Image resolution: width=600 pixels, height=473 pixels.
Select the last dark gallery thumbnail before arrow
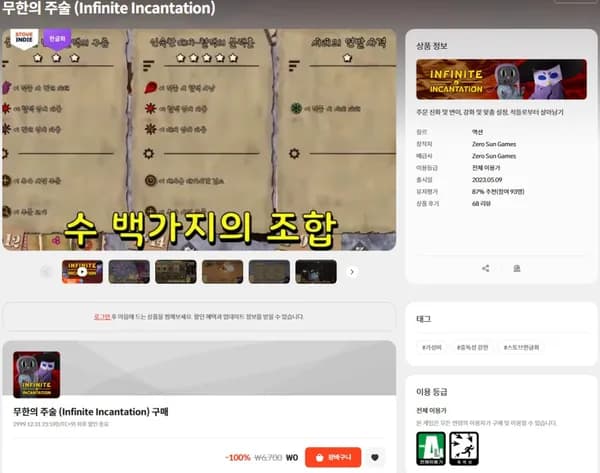coord(316,272)
